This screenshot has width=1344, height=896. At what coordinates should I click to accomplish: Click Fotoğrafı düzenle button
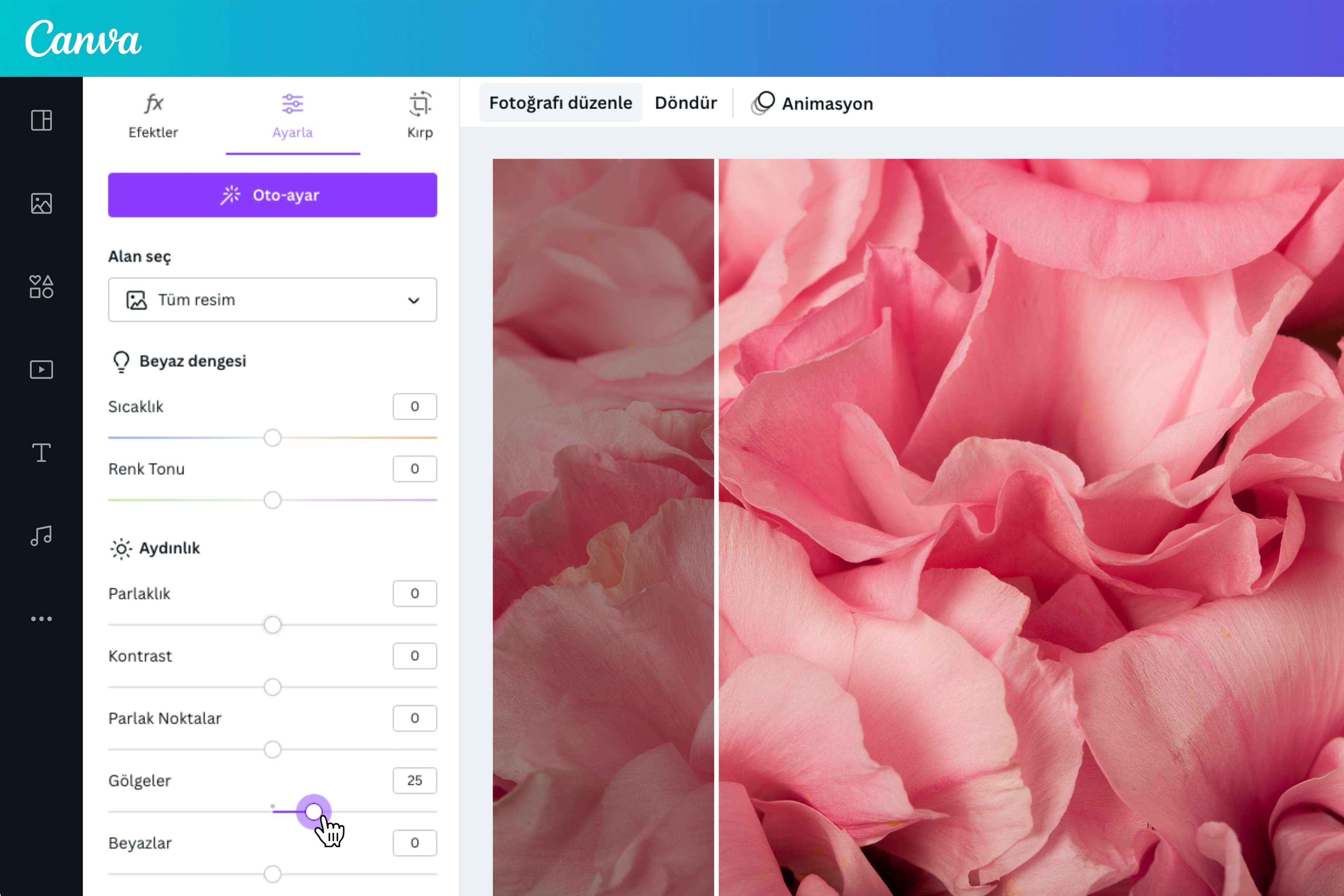tap(561, 103)
